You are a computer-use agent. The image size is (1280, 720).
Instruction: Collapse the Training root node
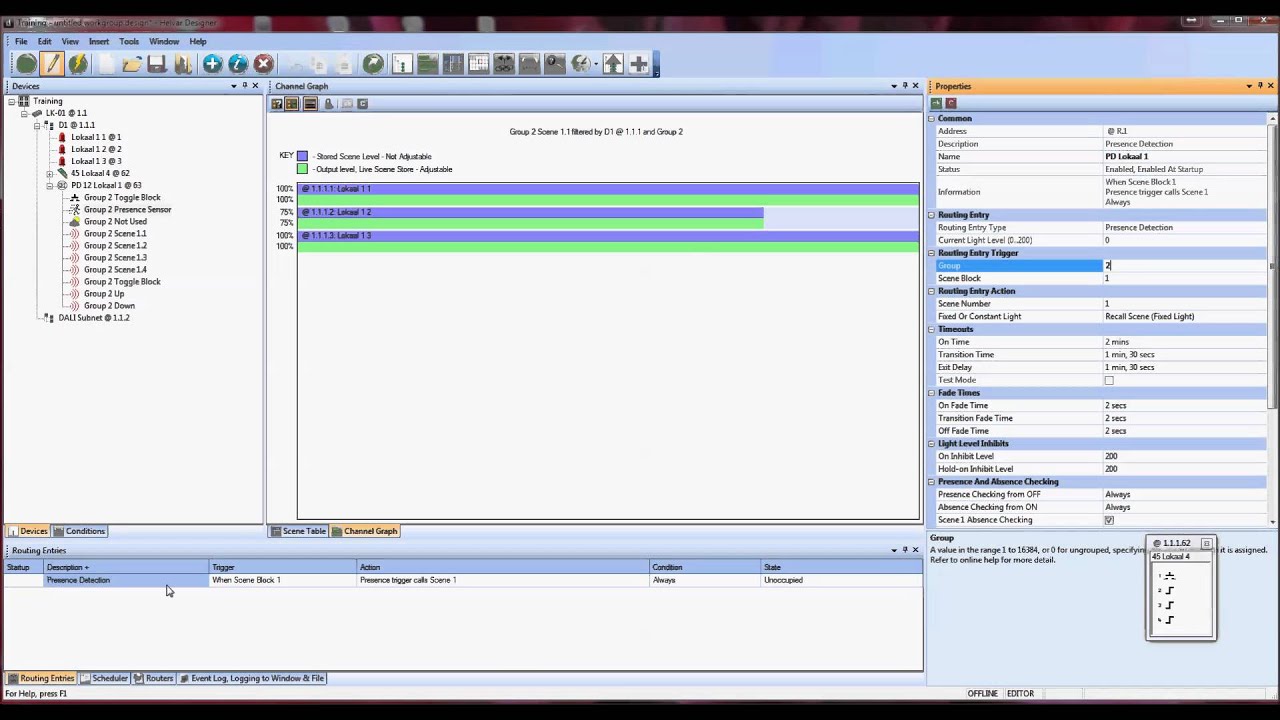tap(12, 101)
